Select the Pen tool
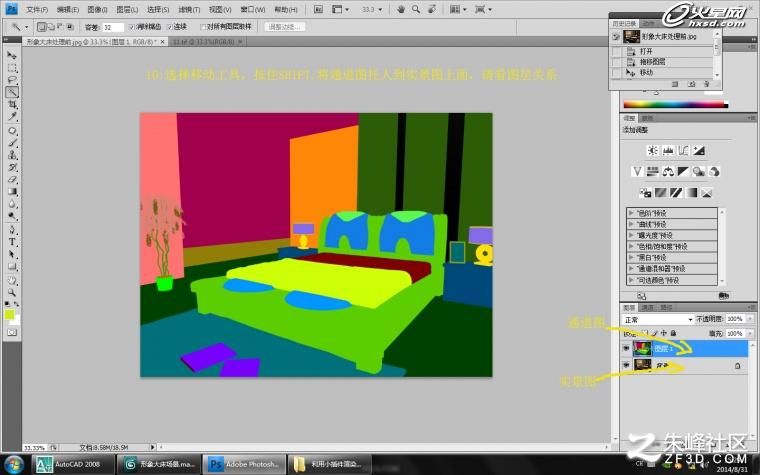Viewport: 760px width, 475px height. click(12, 230)
